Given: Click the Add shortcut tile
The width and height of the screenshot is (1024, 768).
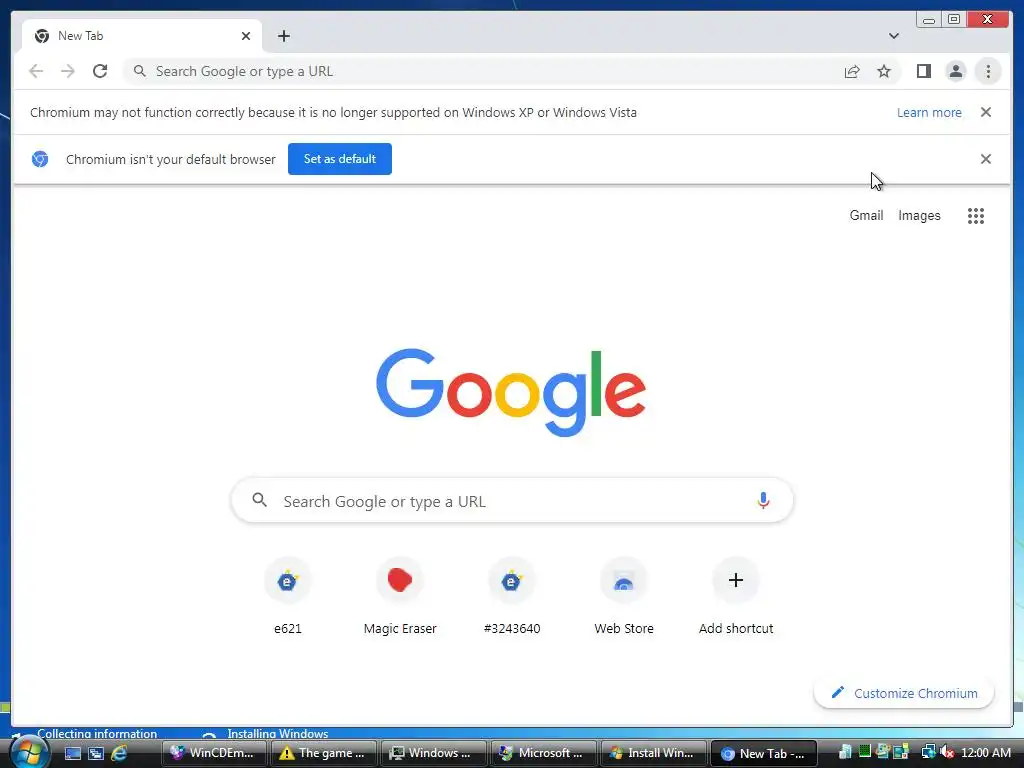Looking at the screenshot, I should (736, 596).
